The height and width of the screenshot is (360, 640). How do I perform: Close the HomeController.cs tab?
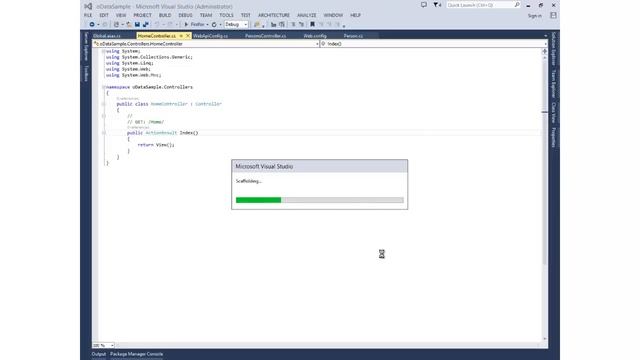(x=188, y=36)
